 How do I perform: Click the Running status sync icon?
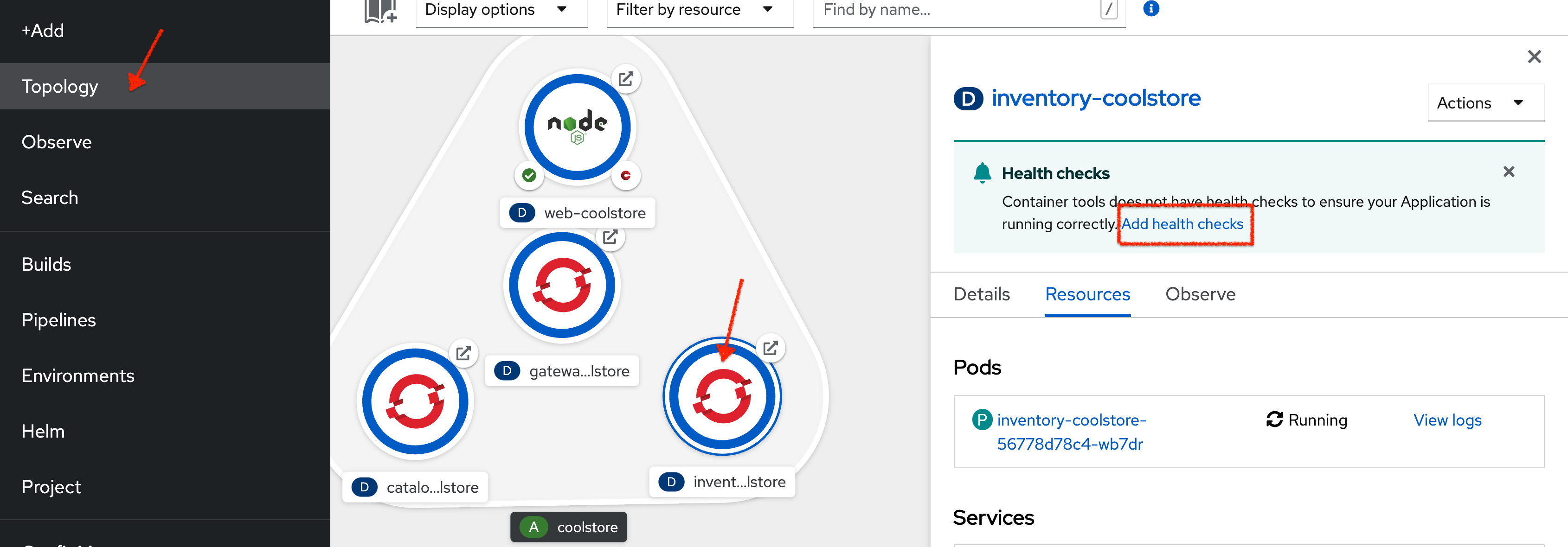(1275, 419)
